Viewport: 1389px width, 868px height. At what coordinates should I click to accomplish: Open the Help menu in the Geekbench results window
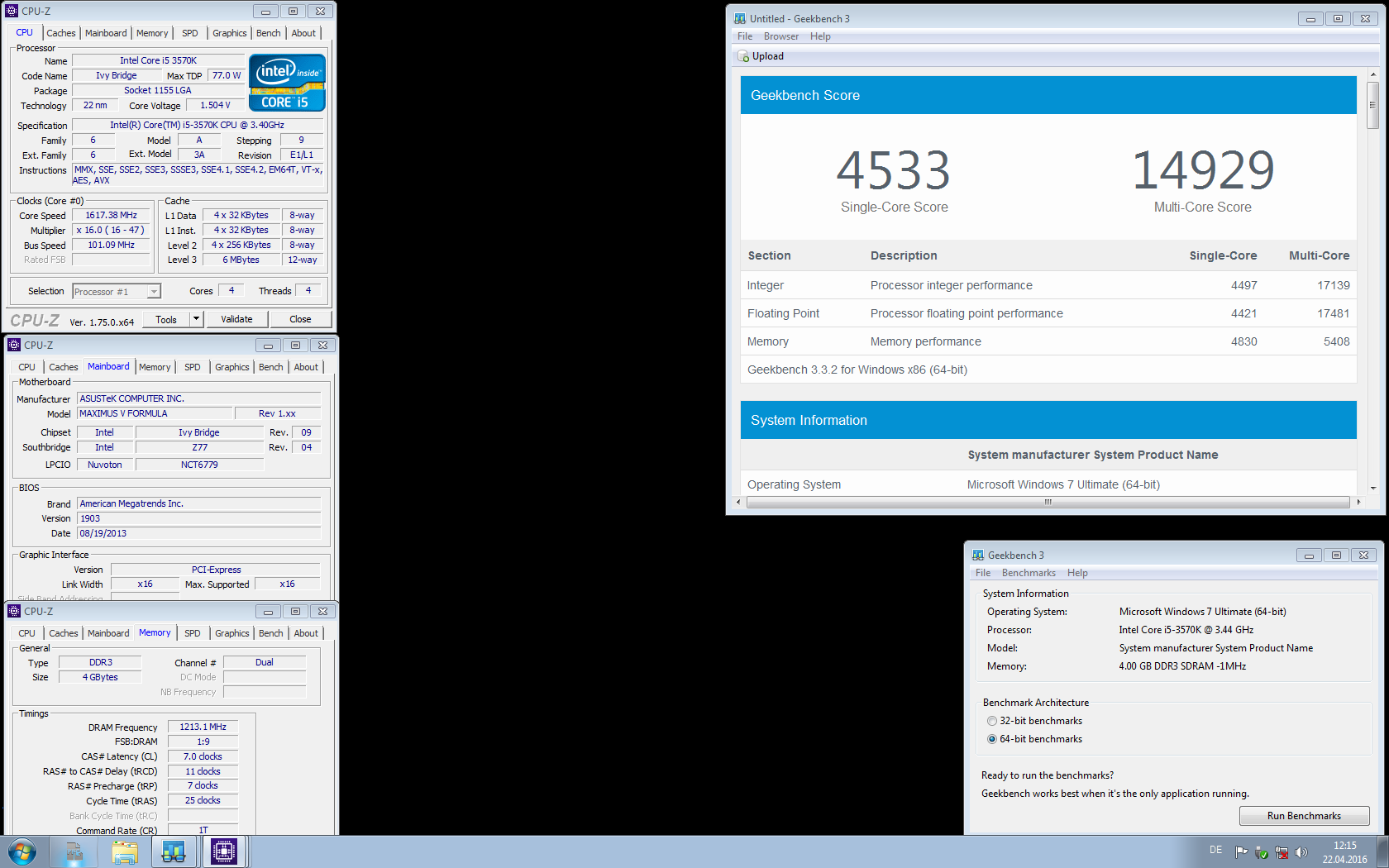click(820, 36)
